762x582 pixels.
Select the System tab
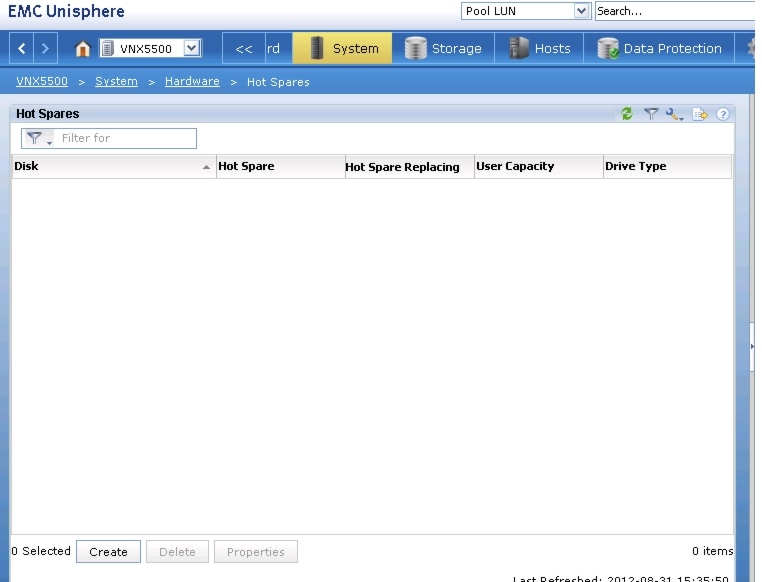click(x=342, y=48)
